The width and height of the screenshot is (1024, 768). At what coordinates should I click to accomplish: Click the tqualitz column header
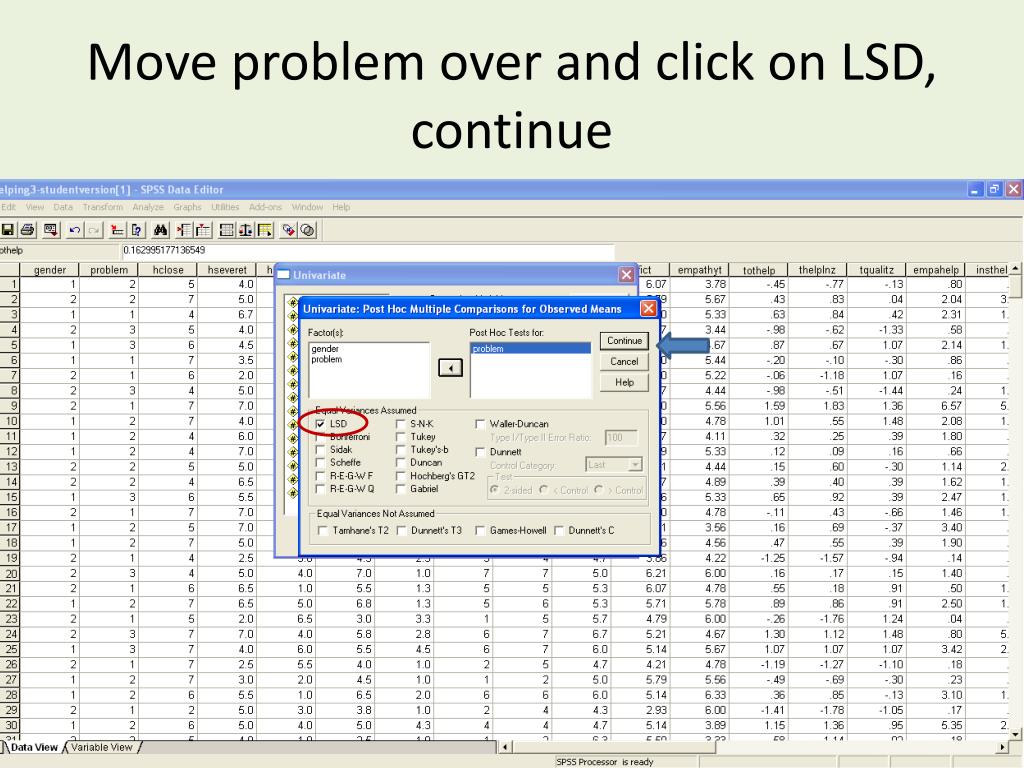click(876, 270)
